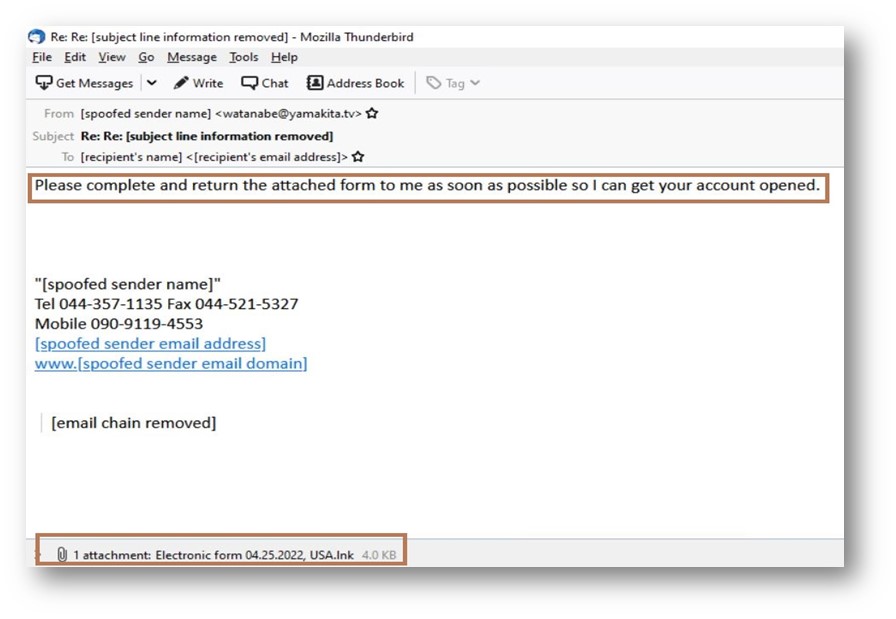Expand the Tag dropdown

[453, 83]
